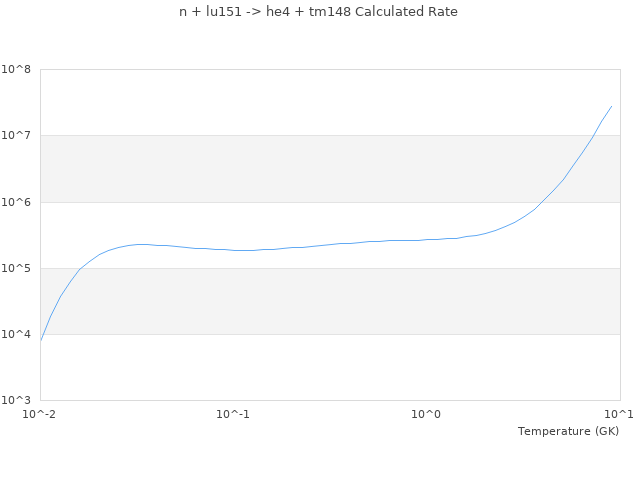Click the blue curve's lowest point at far left
The width and height of the screenshot is (640, 480).
tap(41, 340)
